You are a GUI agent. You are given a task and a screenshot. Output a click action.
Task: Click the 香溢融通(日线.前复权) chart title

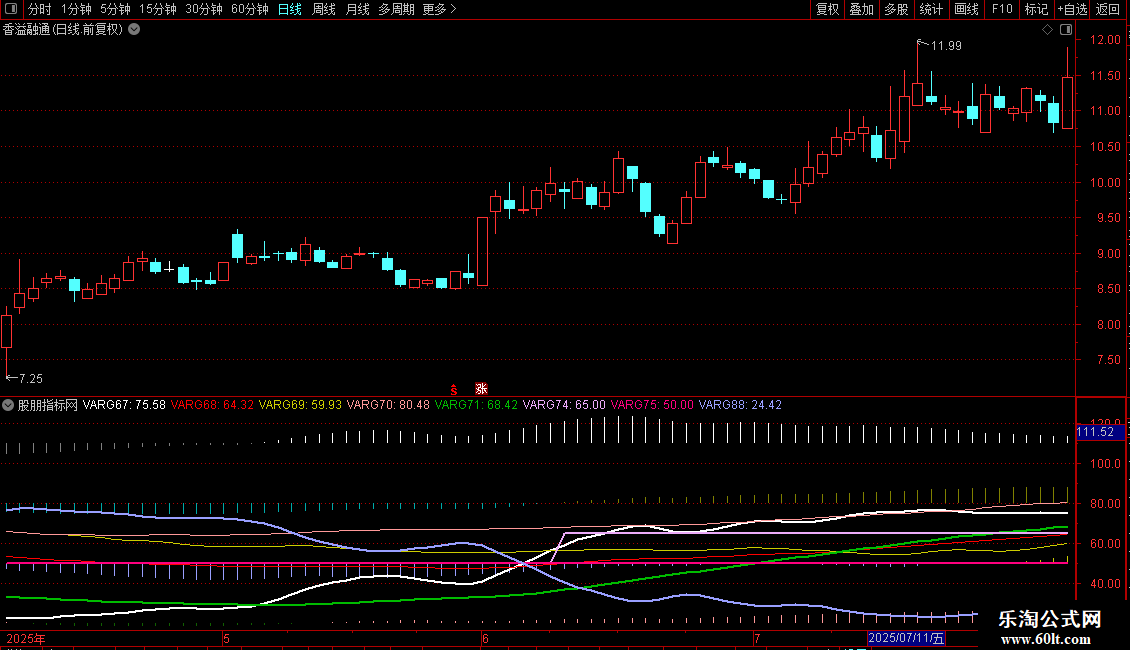pos(63,30)
